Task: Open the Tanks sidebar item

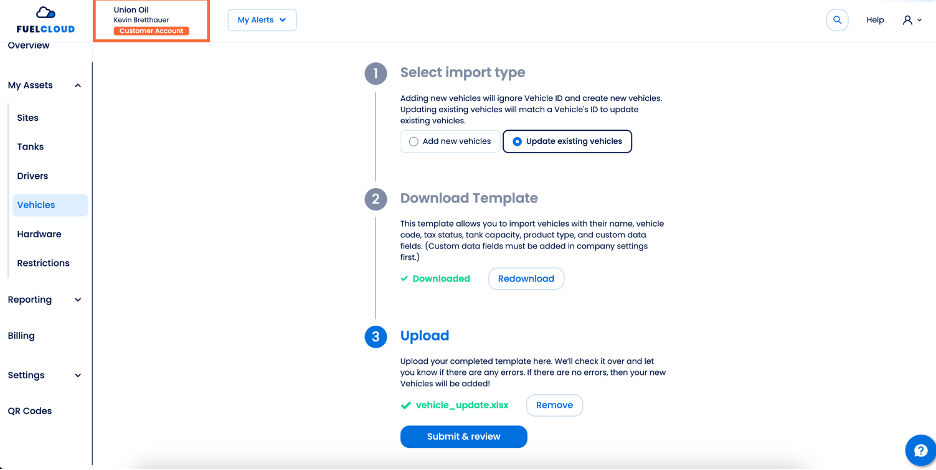Action: click(30, 147)
